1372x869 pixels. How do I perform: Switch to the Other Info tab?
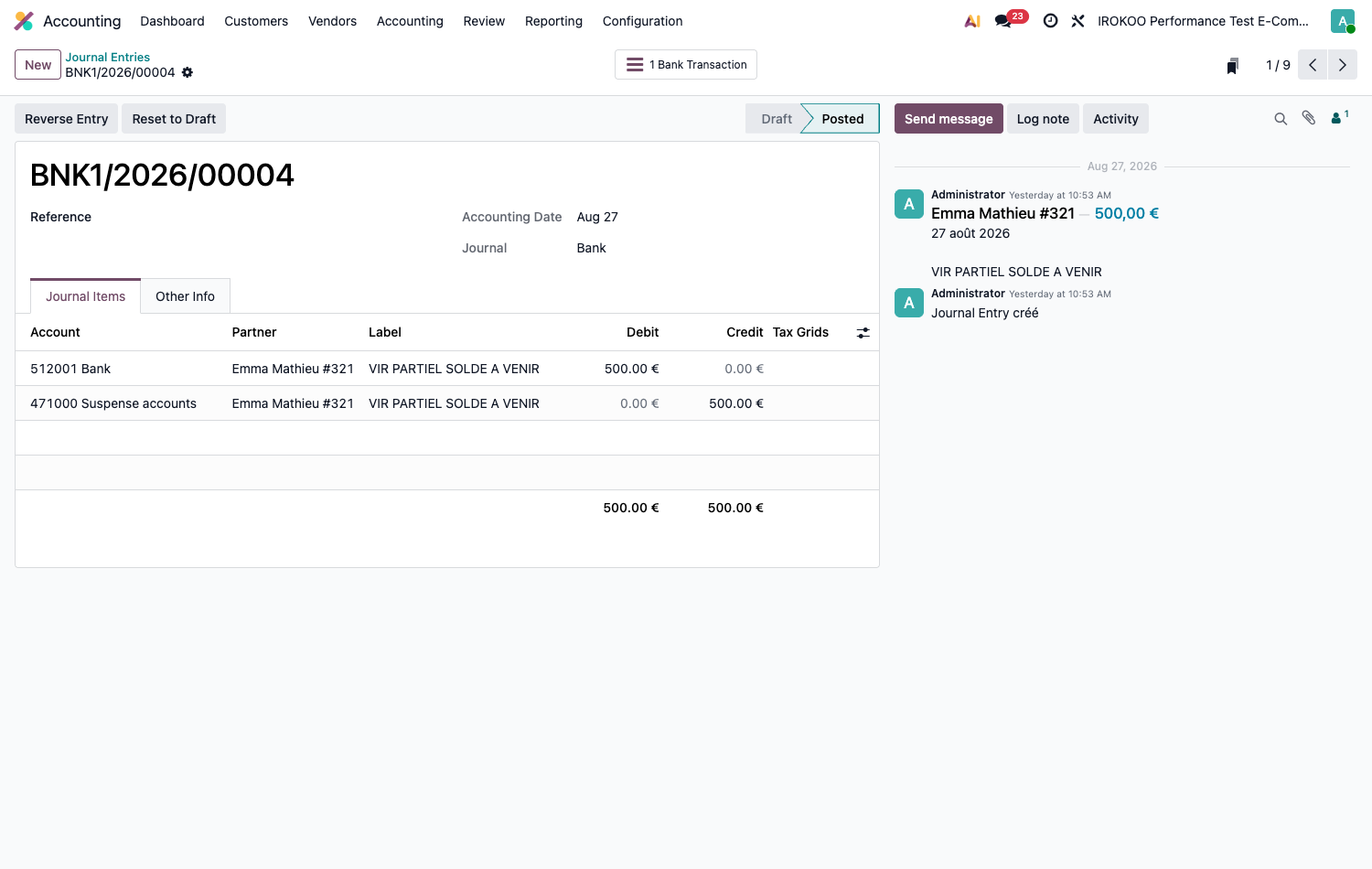tap(185, 296)
